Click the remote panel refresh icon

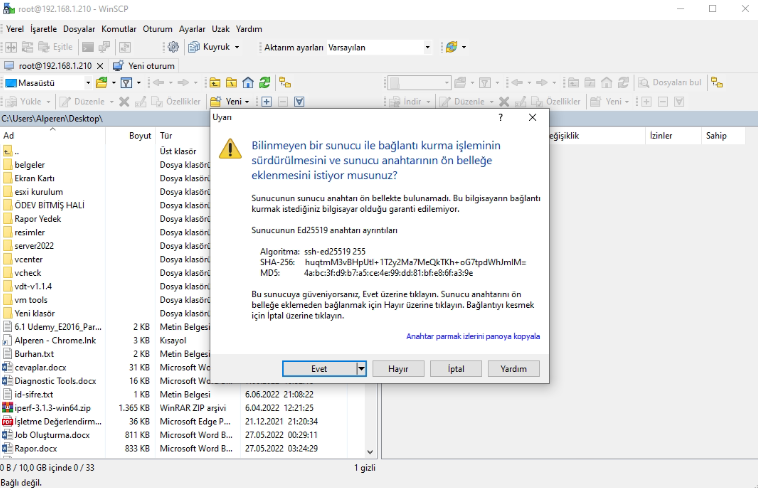[623, 83]
